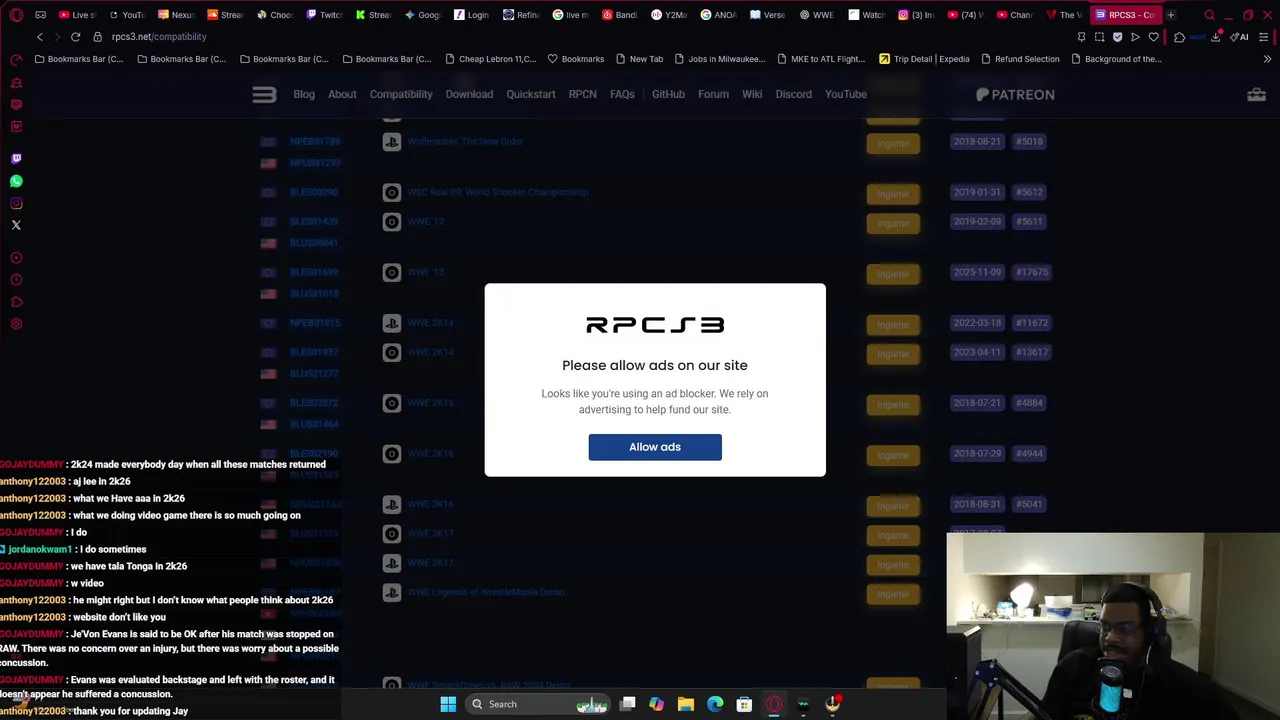Open Microsoft Edge from the taskbar
The width and height of the screenshot is (1280, 720).
tap(715, 704)
